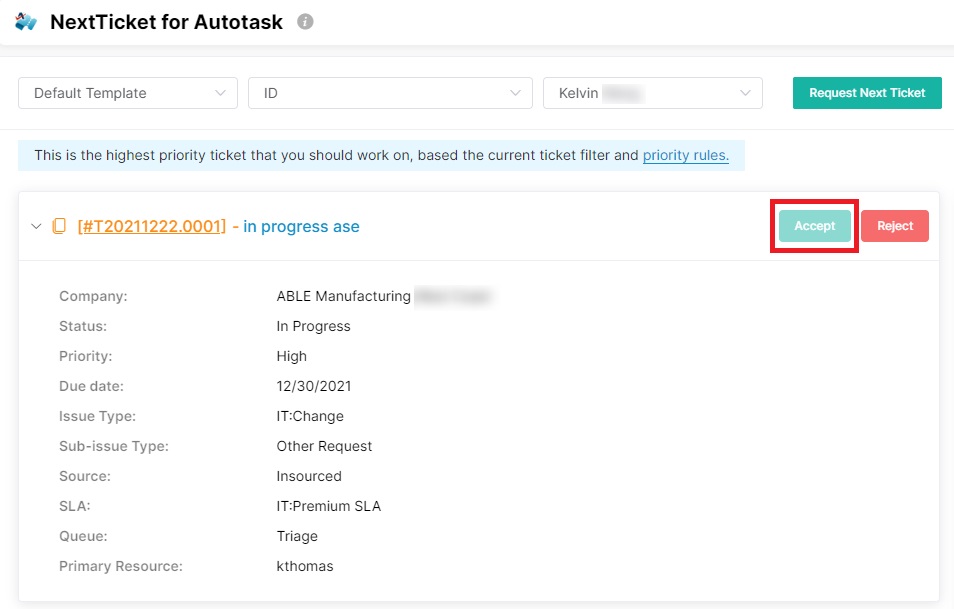Click the 'NextTicket for Autotask' page heading
Viewport: 954px width, 609px height.
click(166, 21)
